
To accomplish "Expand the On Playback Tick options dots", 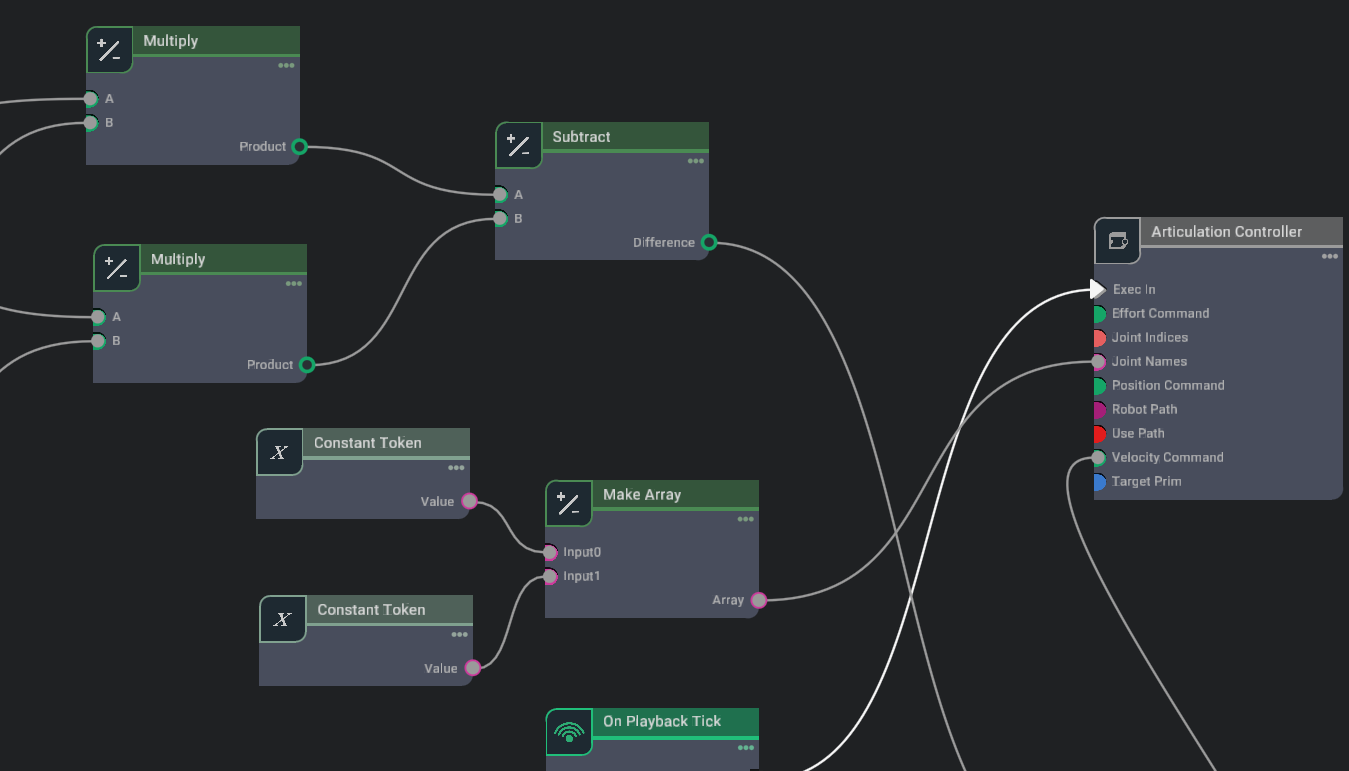I will tap(745, 747).
